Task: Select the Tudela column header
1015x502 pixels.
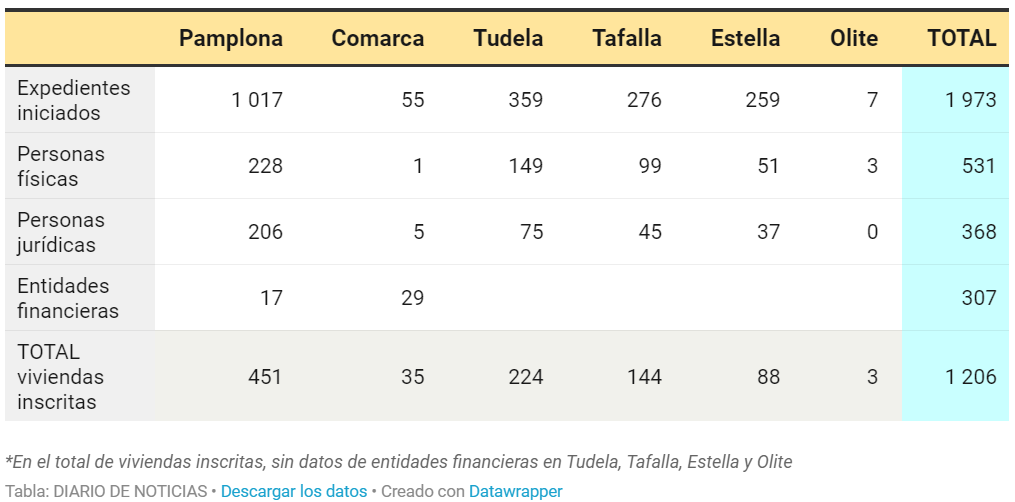Action: 509,38
